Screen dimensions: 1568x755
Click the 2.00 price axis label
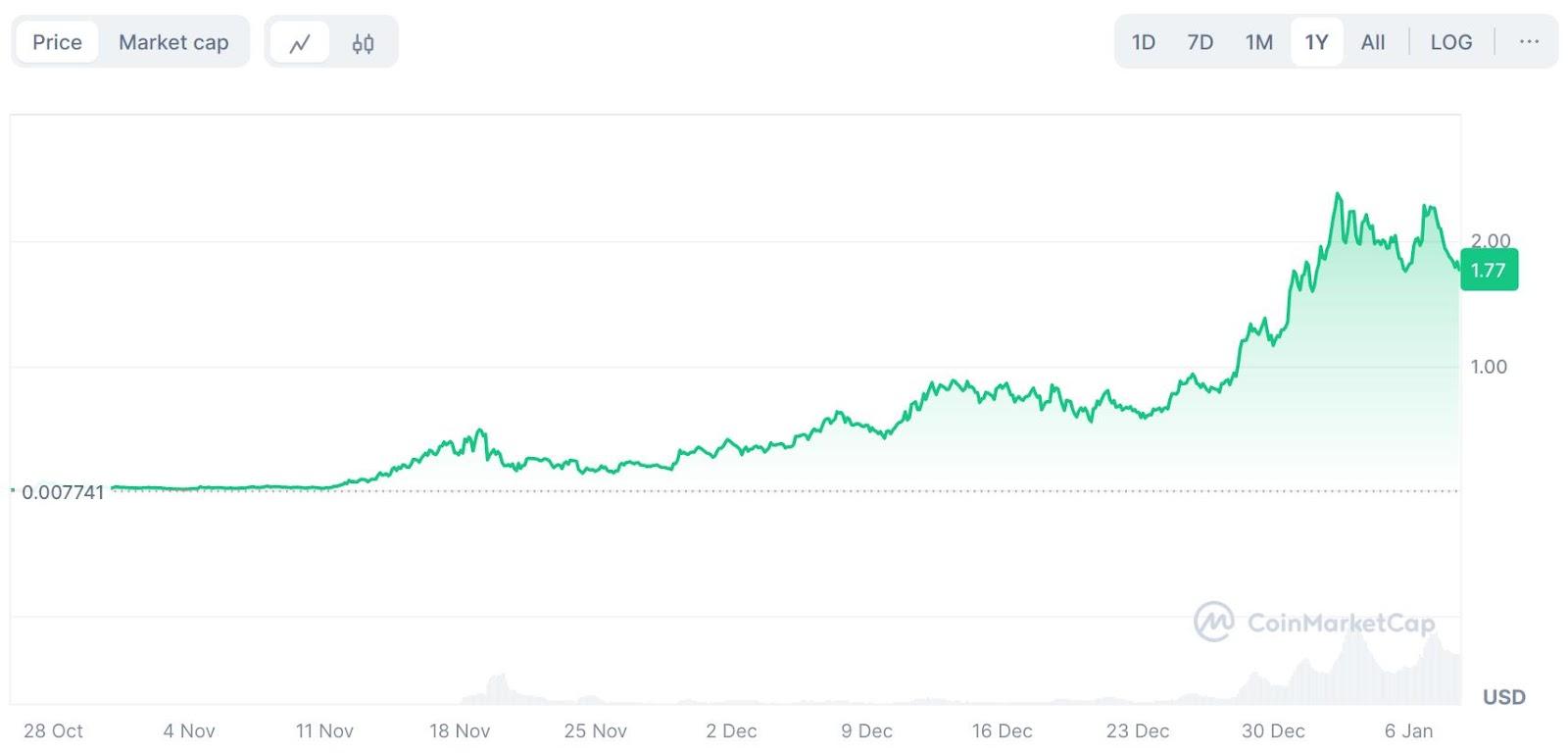click(1491, 240)
